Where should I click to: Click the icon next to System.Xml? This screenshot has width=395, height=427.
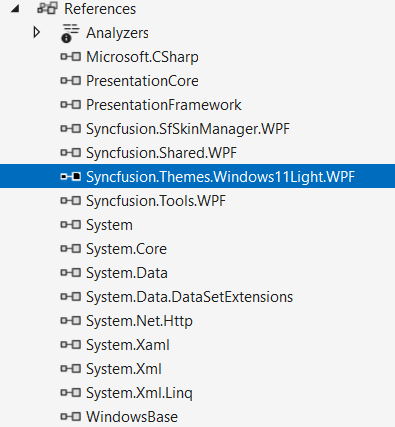click(x=71, y=369)
